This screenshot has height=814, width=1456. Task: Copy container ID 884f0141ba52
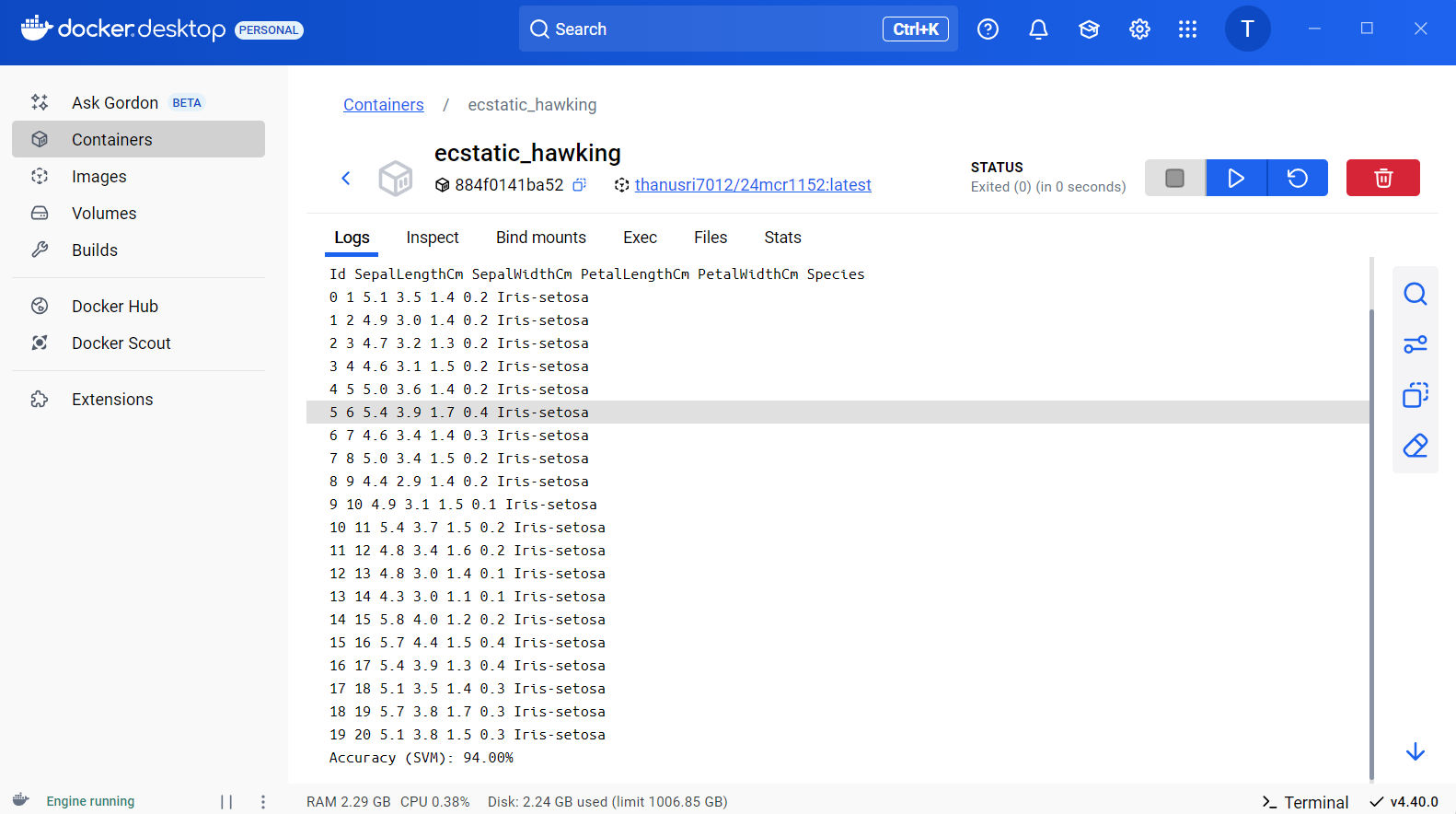[579, 185]
